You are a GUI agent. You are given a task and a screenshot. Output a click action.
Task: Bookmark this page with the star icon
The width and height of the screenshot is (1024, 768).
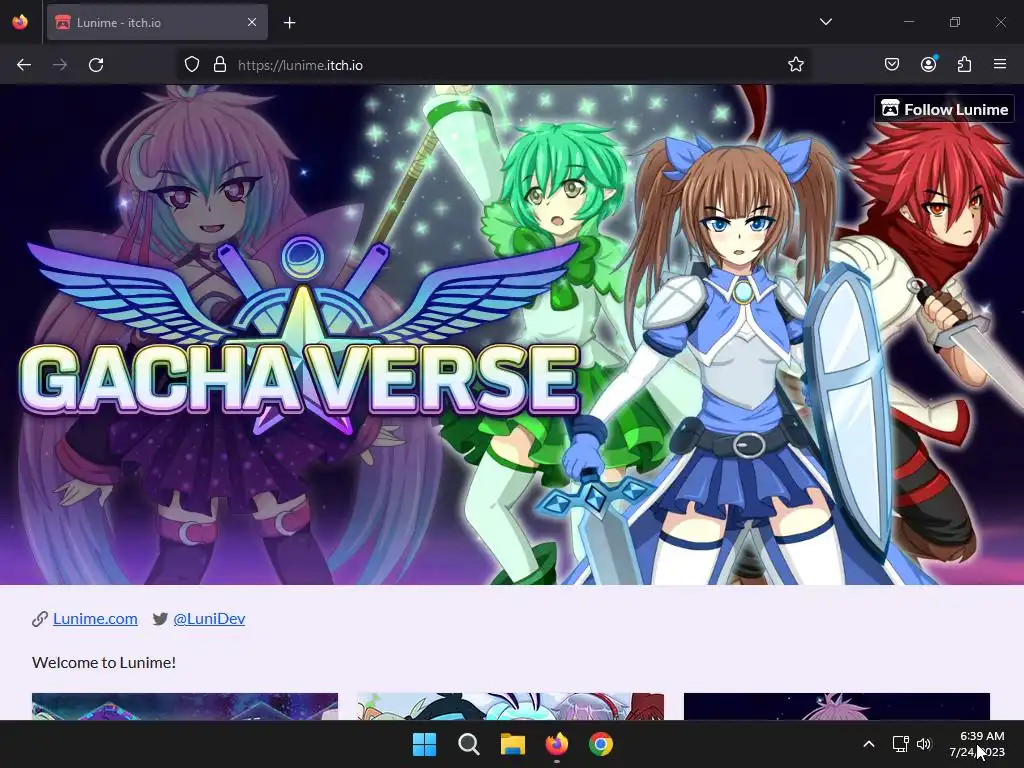[795, 65]
